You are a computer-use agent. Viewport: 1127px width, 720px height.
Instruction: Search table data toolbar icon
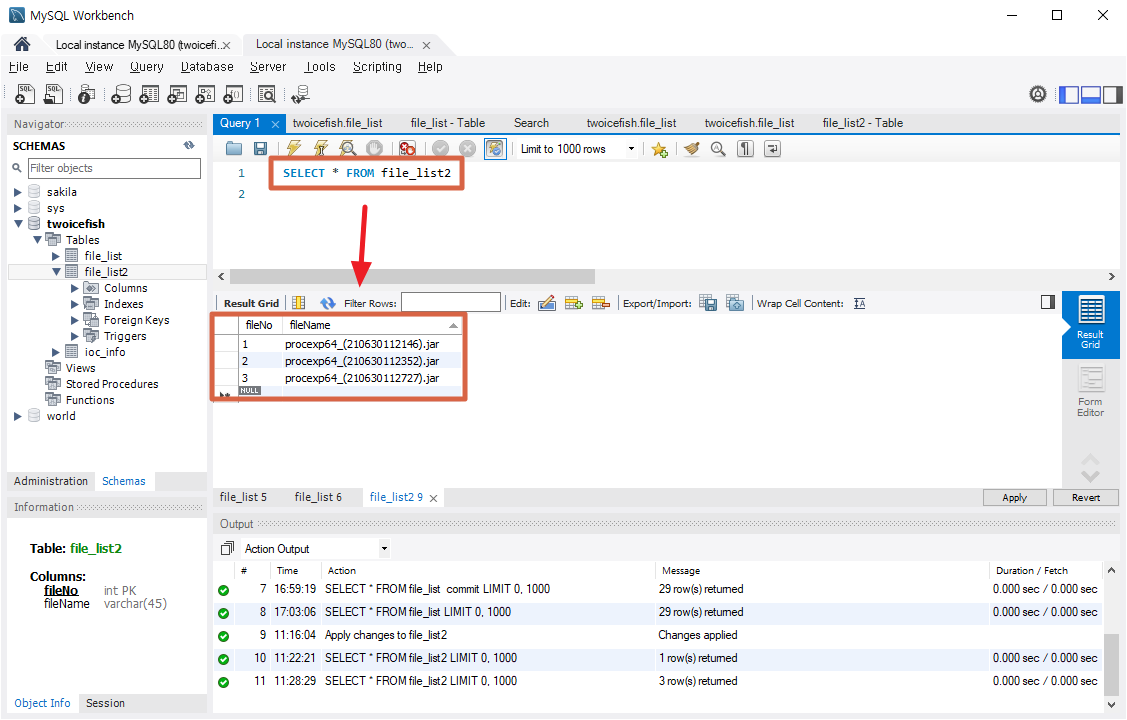click(267, 94)
